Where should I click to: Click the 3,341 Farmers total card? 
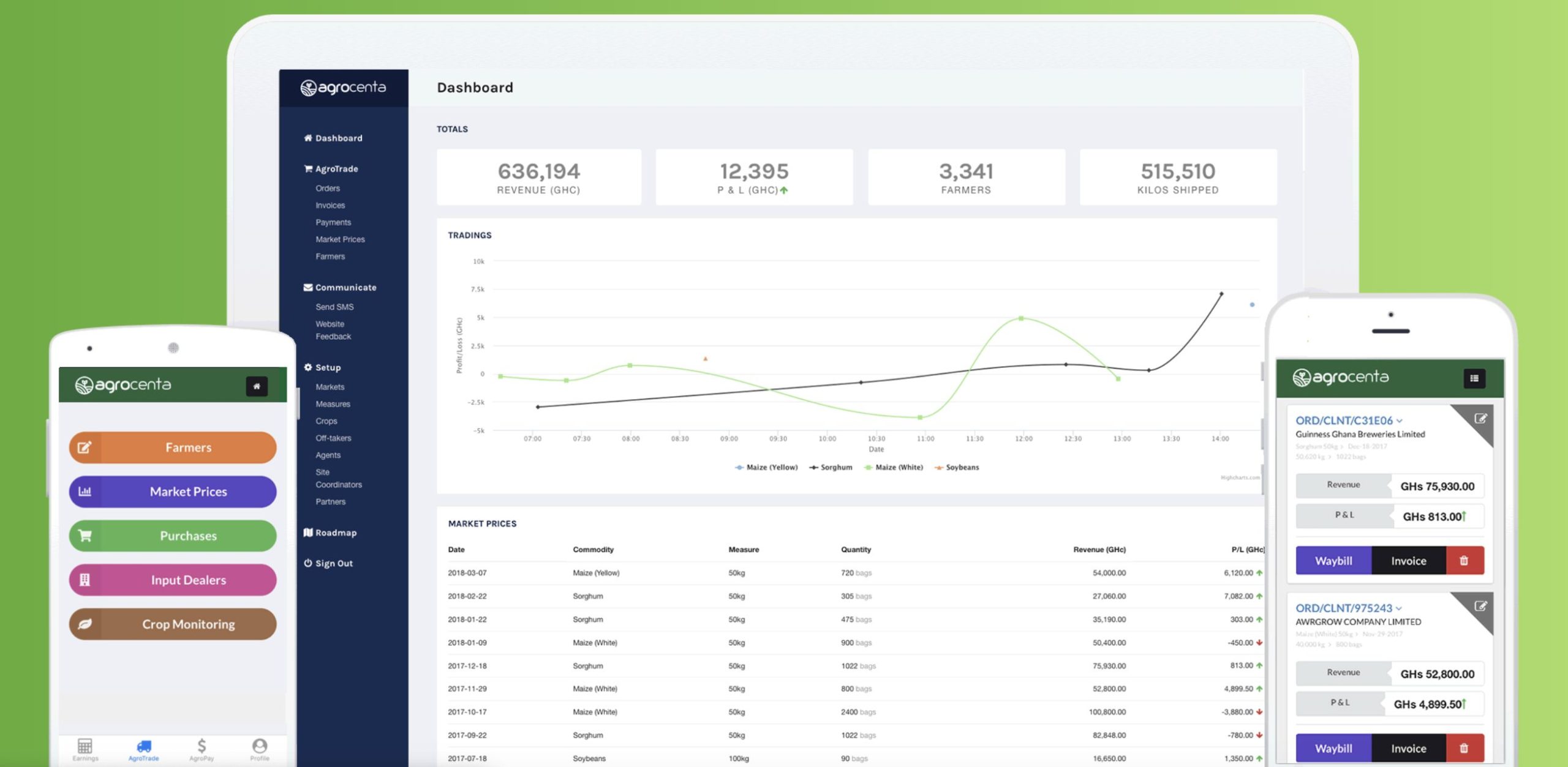966,177
